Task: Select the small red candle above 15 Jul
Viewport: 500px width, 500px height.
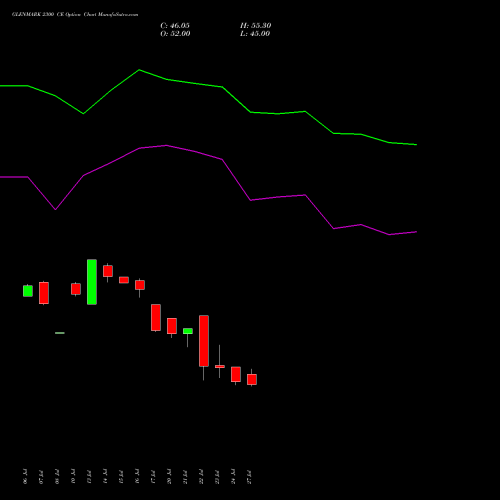Action: click(124, 280)
